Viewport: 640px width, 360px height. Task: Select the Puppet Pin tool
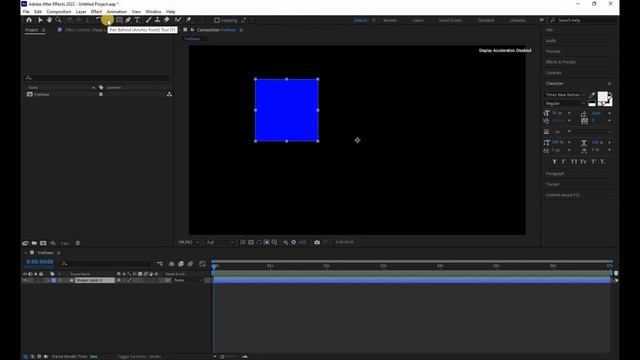[x=189, y=20]
